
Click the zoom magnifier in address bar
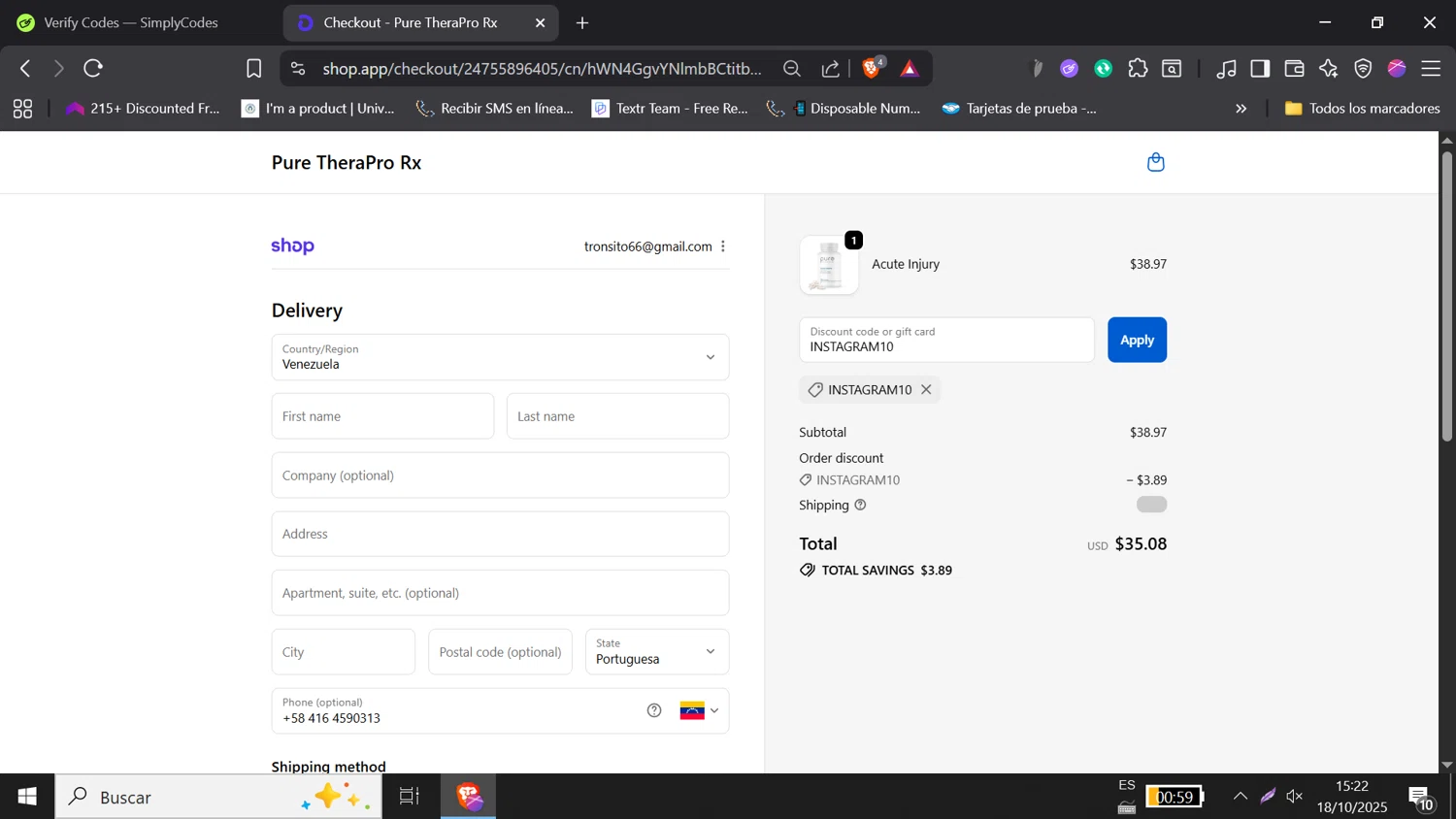point(792,69)
